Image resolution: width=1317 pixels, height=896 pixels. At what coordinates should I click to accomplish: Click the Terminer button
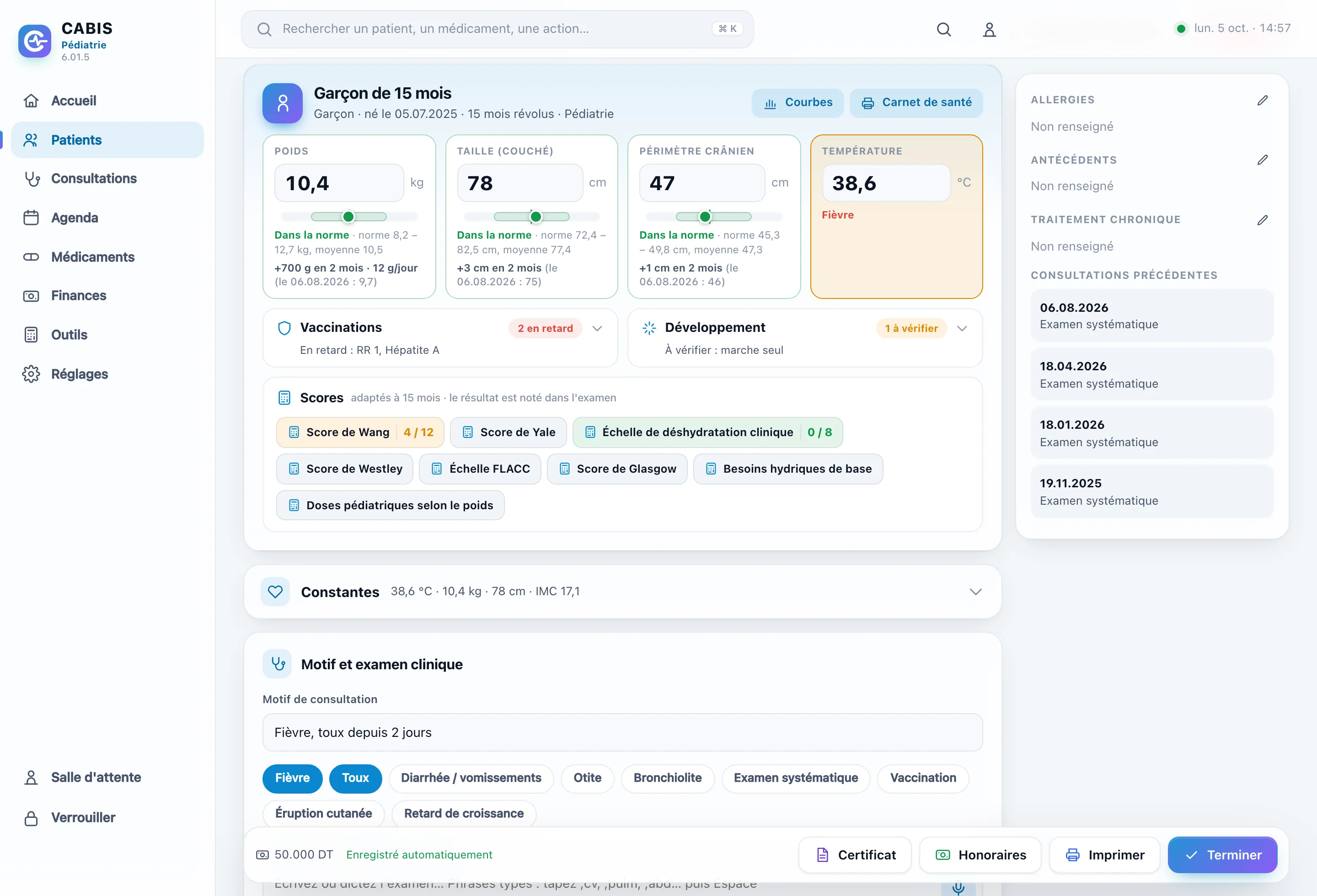(1222, 855)
